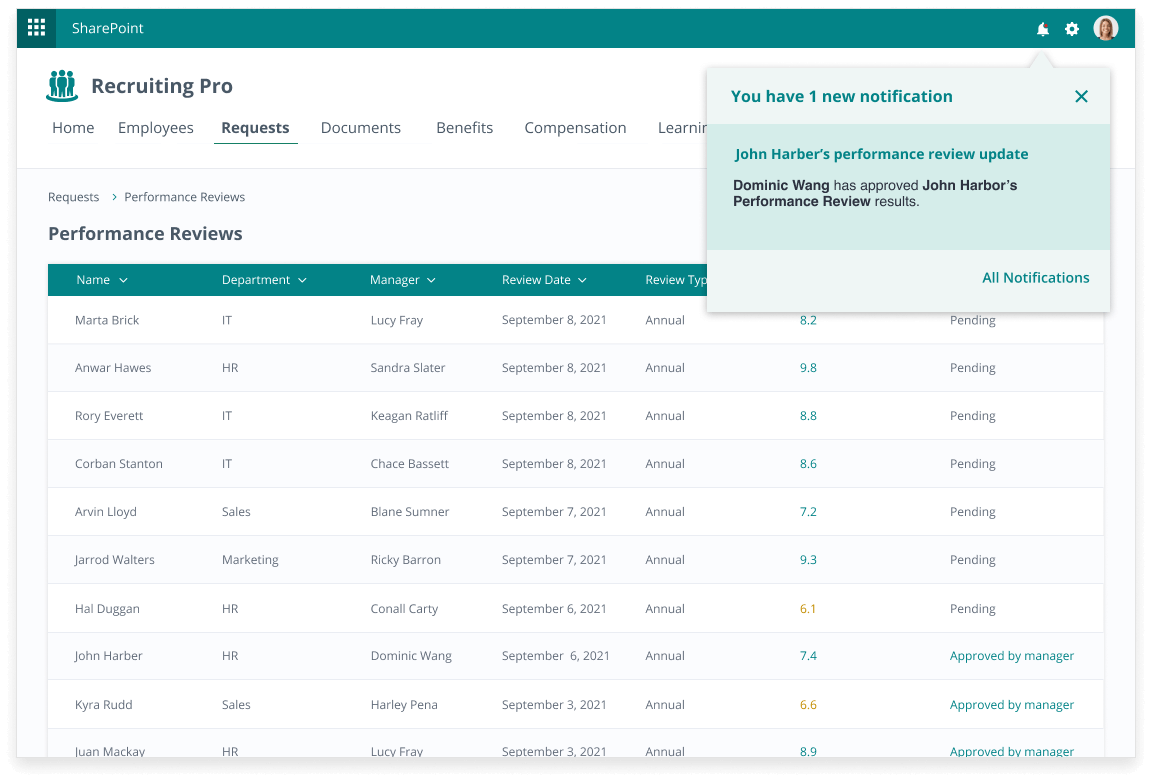The height and width of the screenshot is (782, 1152).
Task: Click the All Notifications link
Action: pos(1035,278)
